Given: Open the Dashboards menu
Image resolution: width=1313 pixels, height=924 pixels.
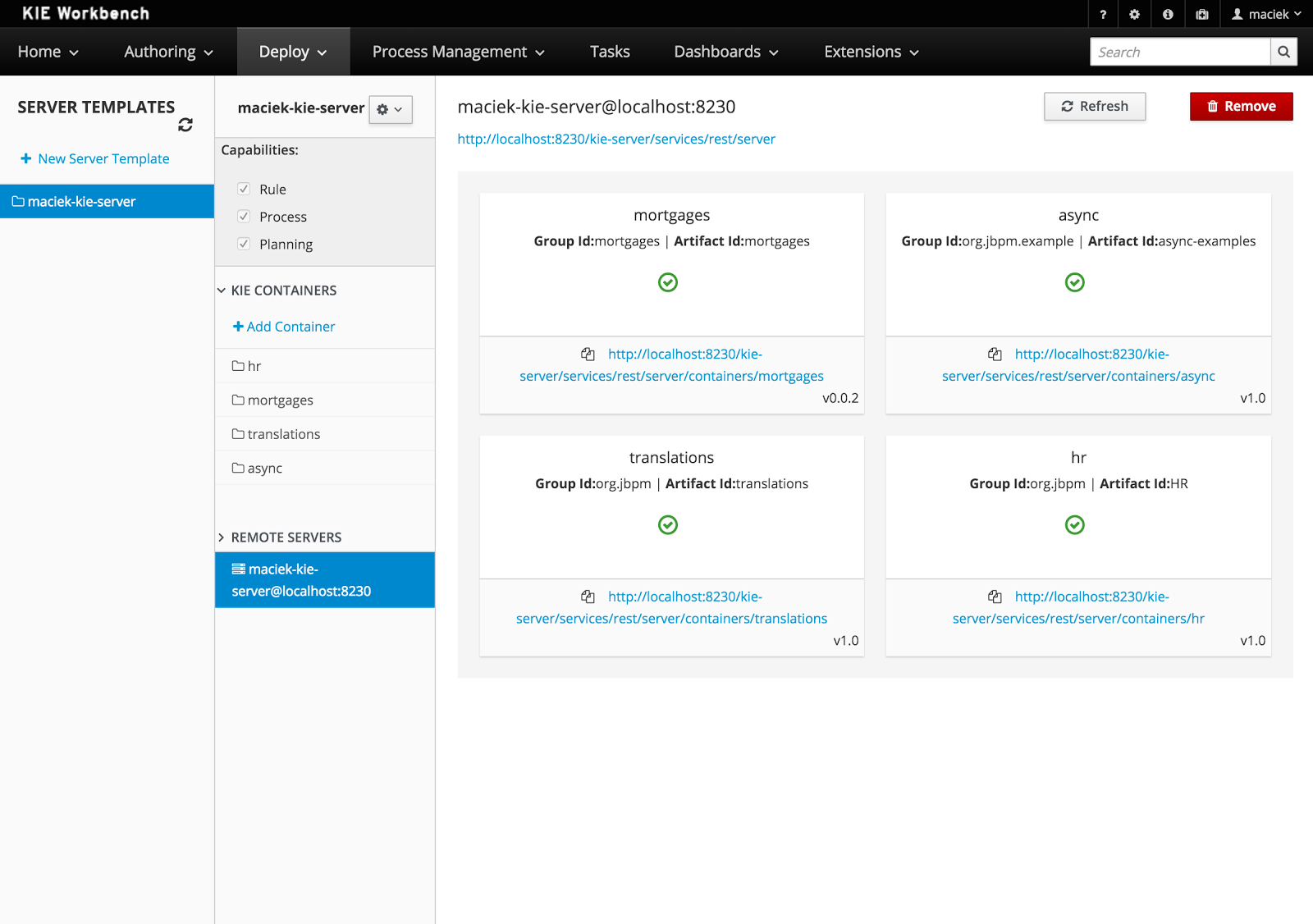Looking at the screenshot, I should (726, 52).
